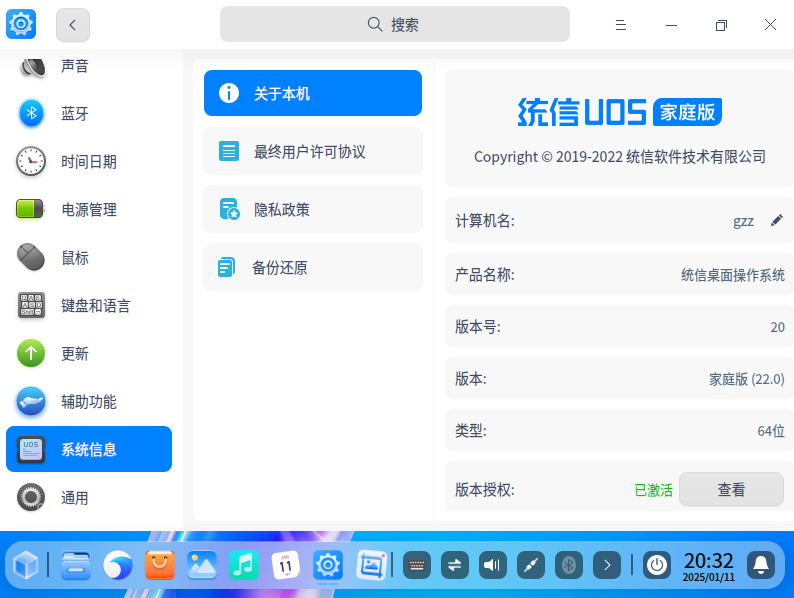
Task: Launch browser from dock
Action: pos(117,565)
